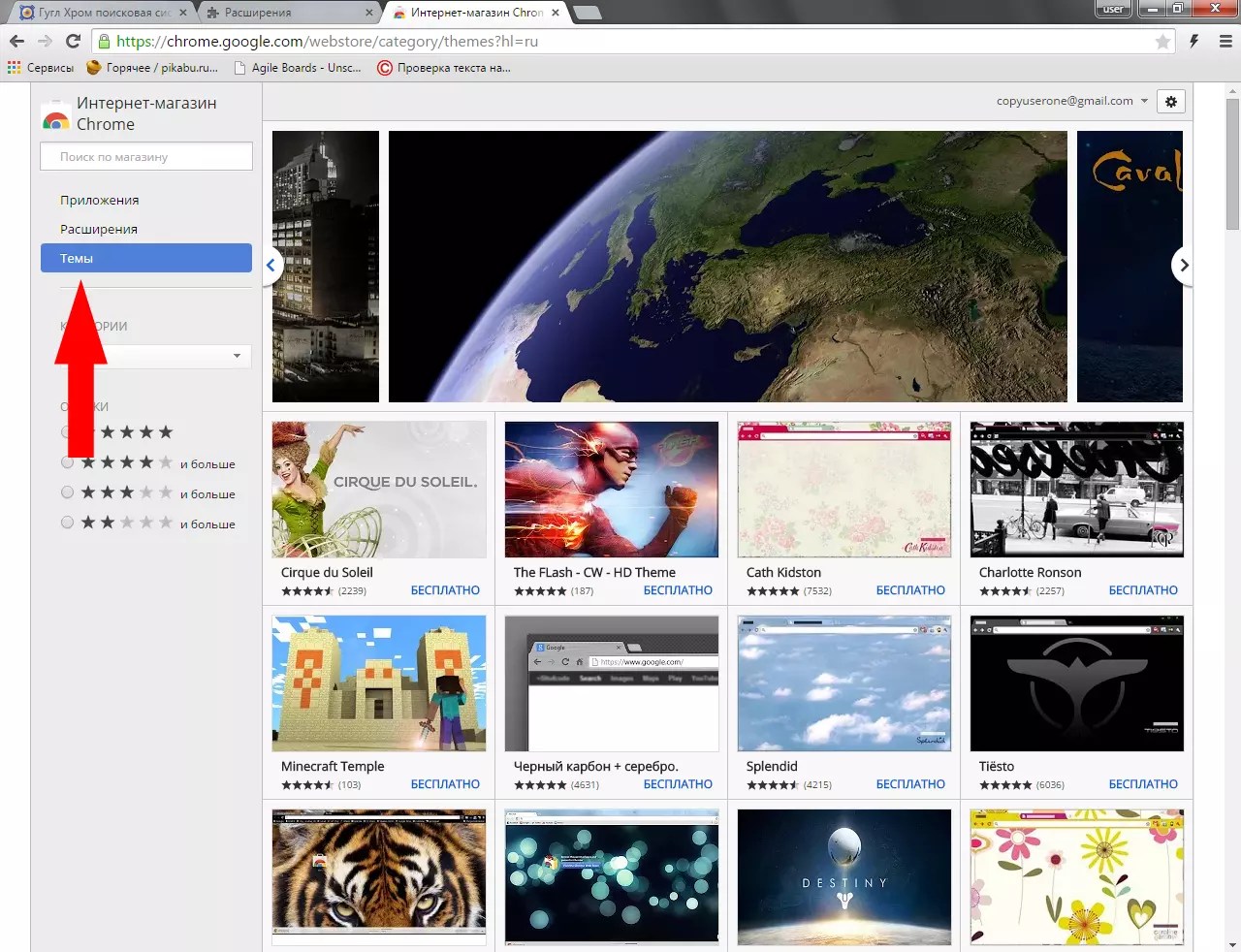Click the page vertical scrollbar

click(1232, 163)
